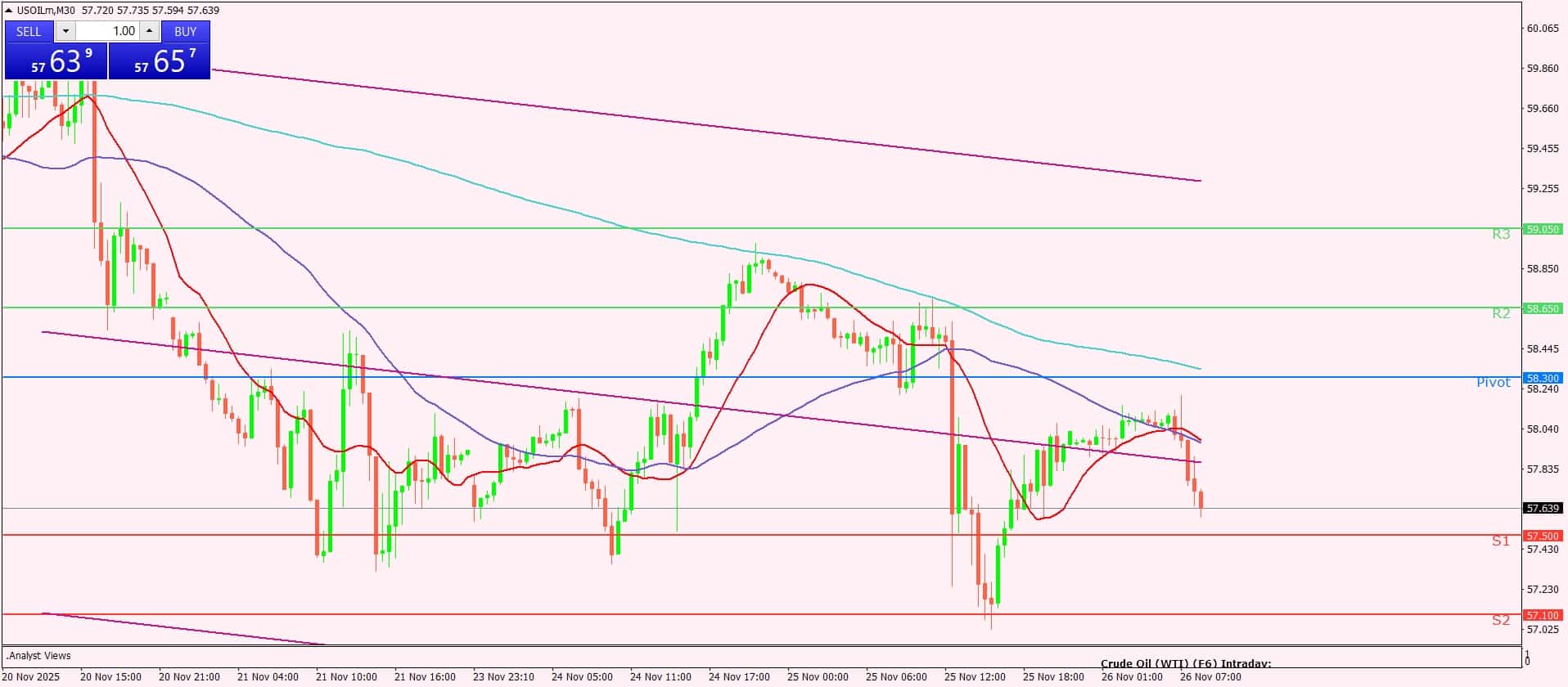Click the 58.650 price tag
1568x687 pixels.
[1543, 308]
